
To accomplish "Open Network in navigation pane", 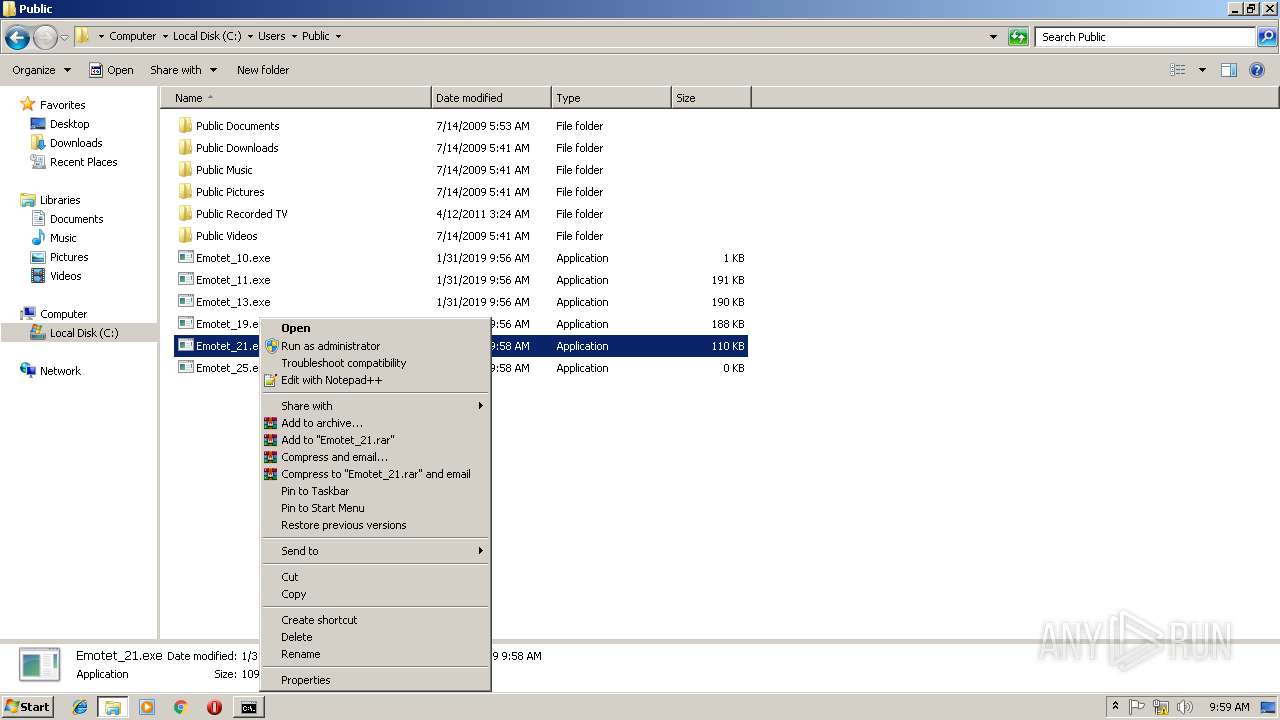I will point(60,371).
